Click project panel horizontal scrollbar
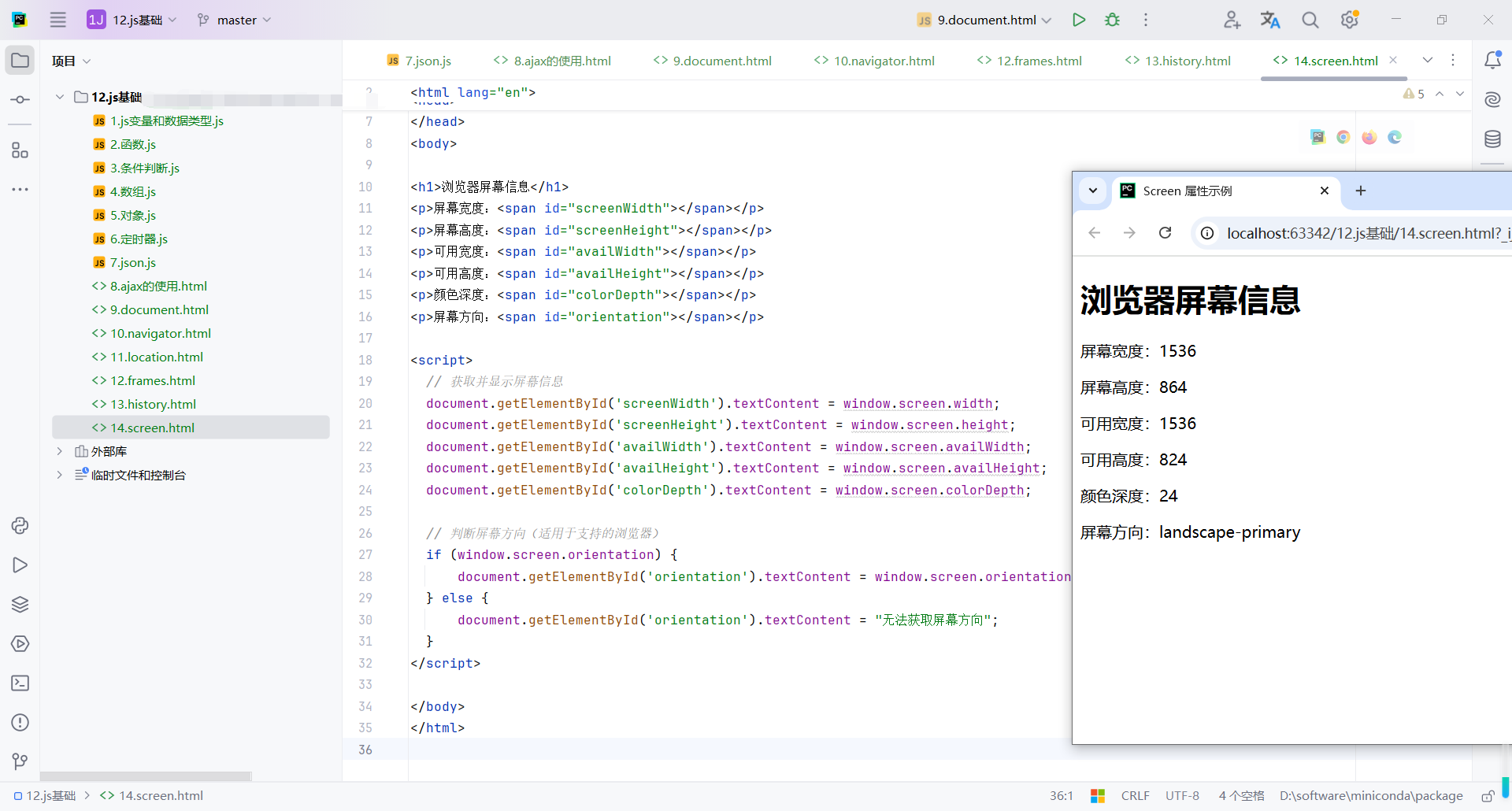Image resolution: width=1512 pixels, height=811 pixels. 146,776
